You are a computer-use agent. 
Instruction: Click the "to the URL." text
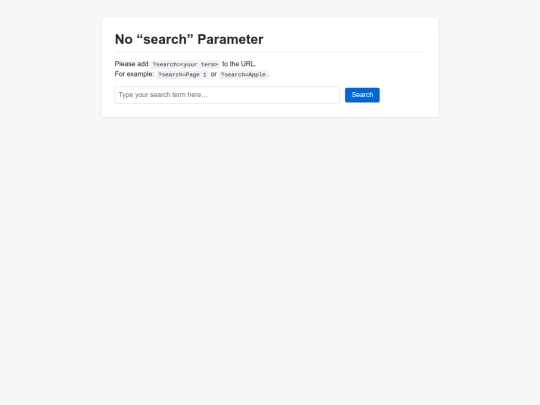click(x=239, y=64)
